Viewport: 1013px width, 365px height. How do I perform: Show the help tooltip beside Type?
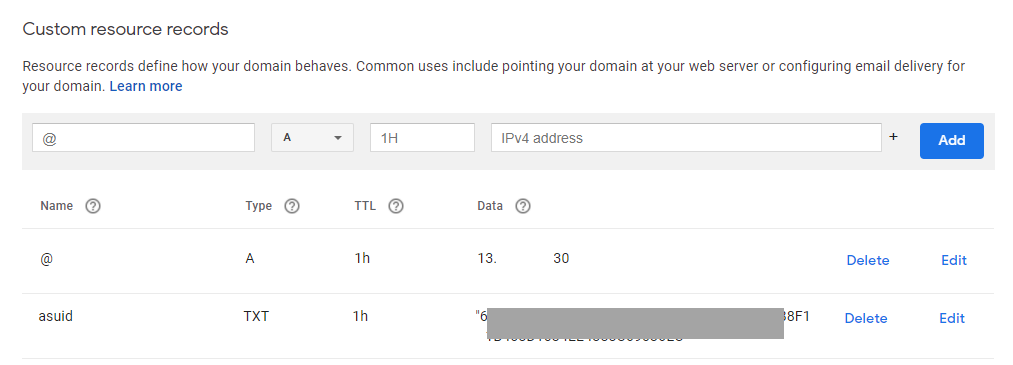click(x=292, y=207)
